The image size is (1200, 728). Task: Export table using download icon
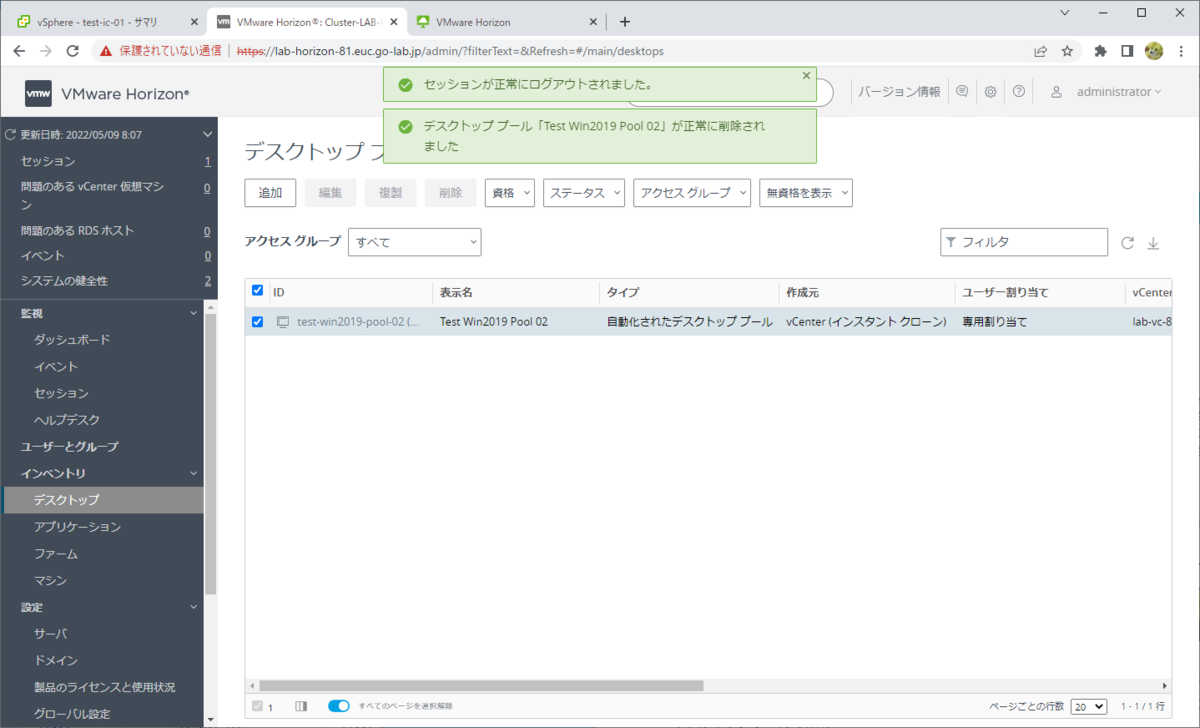[x=1153, y=243]
